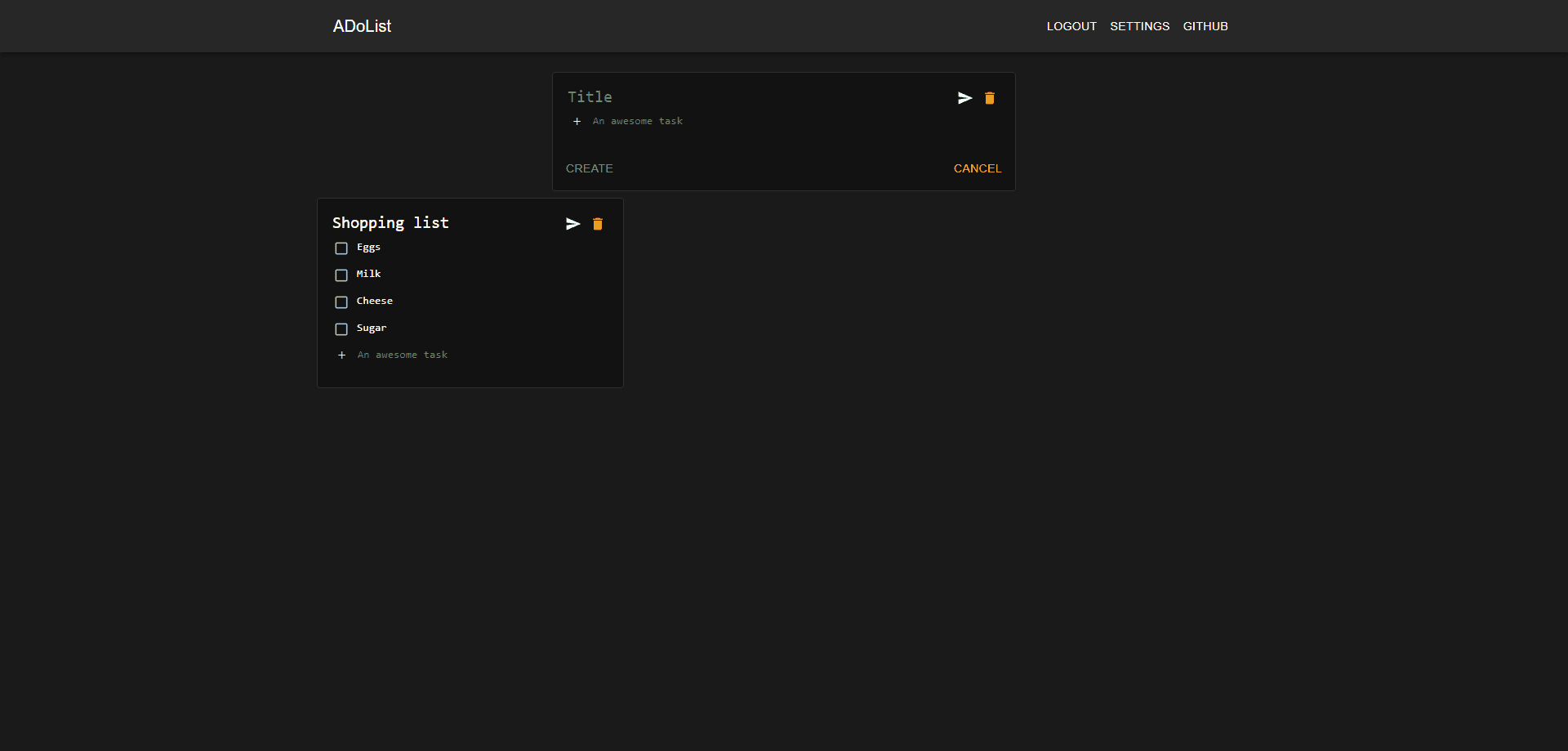Focus the Title input field
Image resolution: width=1568 pixels, height=751 pixels.
click(x=756, y=97)
